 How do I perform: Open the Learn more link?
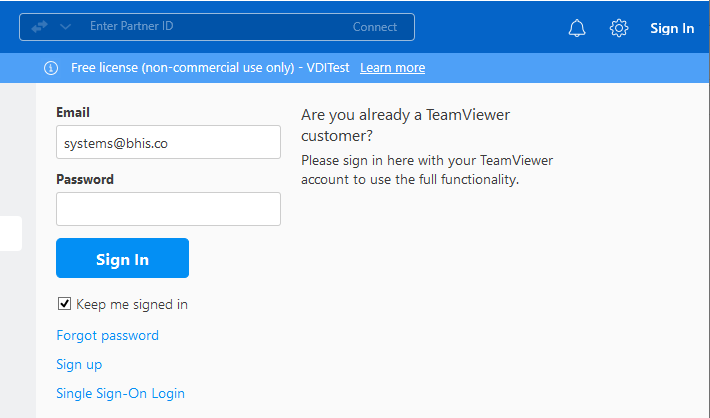click(x=392, y=68)
